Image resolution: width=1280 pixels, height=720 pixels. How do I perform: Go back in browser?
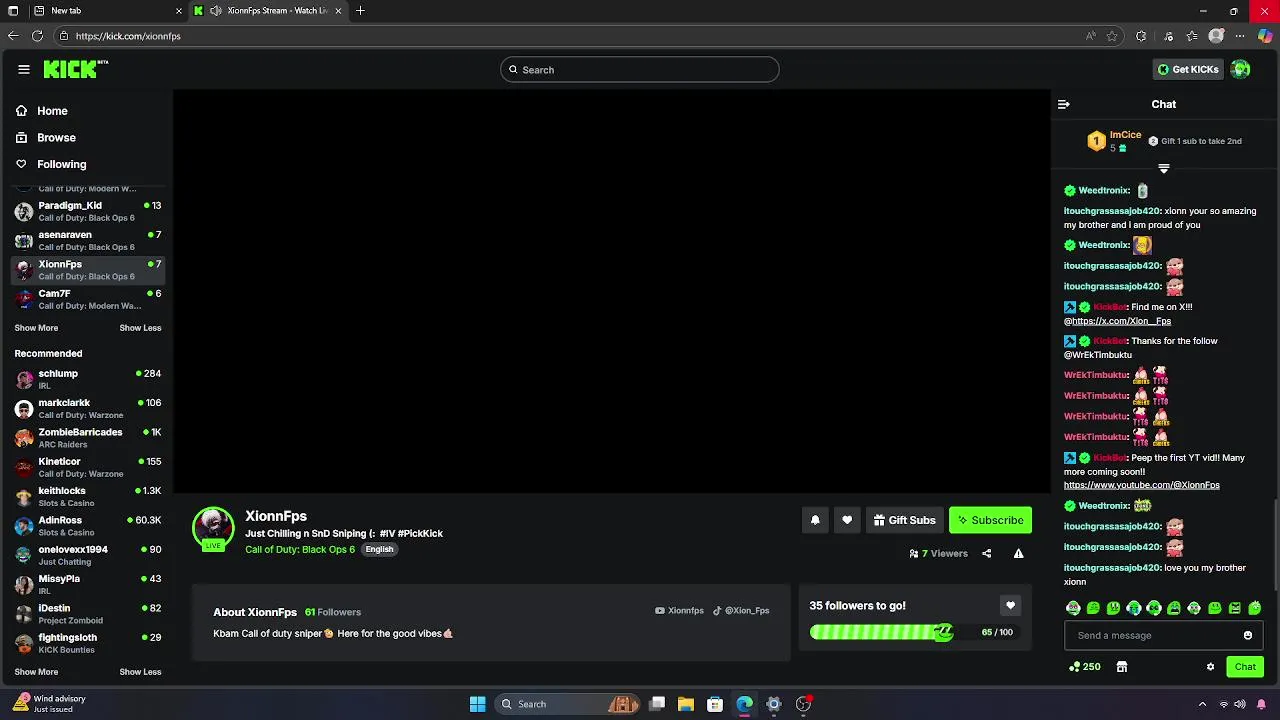13,36
